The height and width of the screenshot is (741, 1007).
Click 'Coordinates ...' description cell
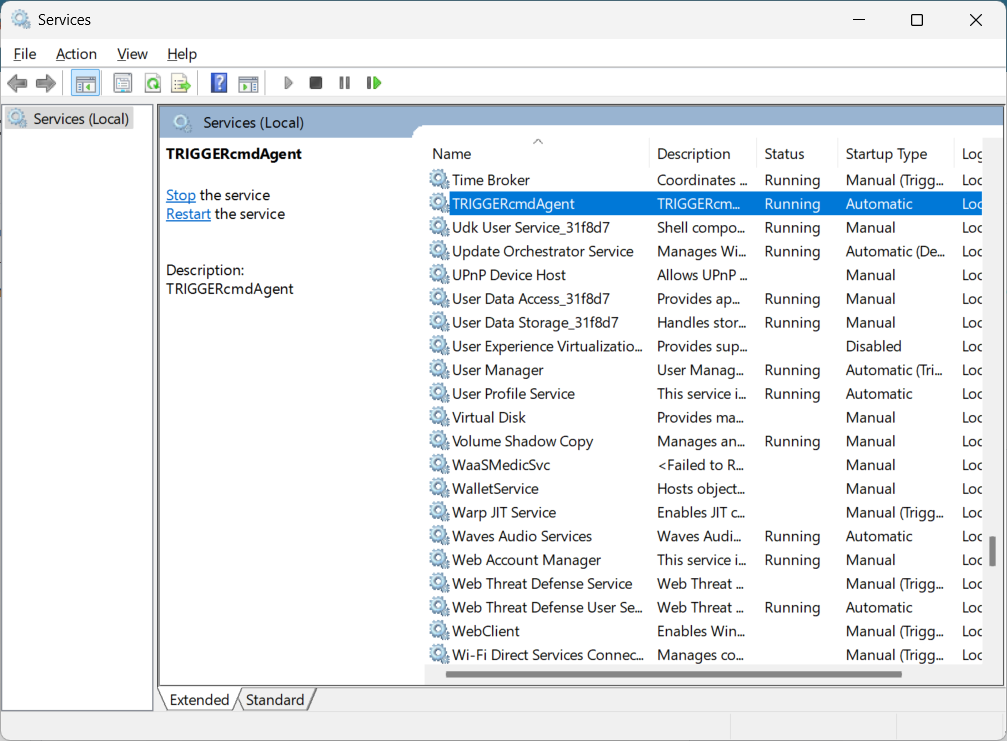pyautogui.click(x=702, y=180)
